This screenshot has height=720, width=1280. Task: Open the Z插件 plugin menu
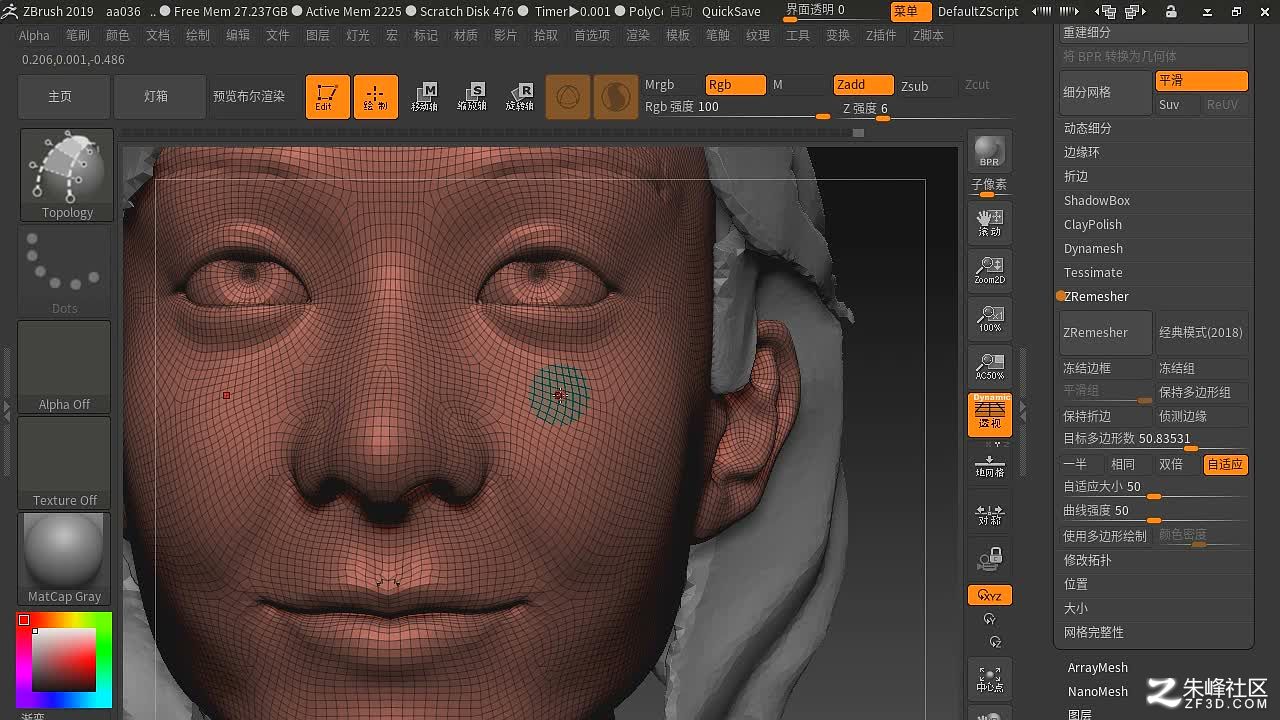(x=881, y=35)
